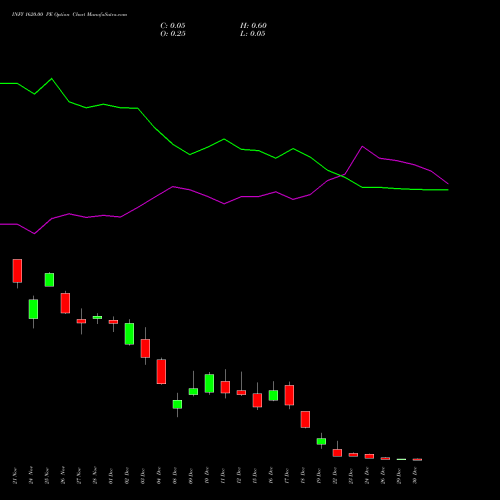Click the green candle for 10 Dec
This screenshot has width=500, height=500.
(209, 383)
